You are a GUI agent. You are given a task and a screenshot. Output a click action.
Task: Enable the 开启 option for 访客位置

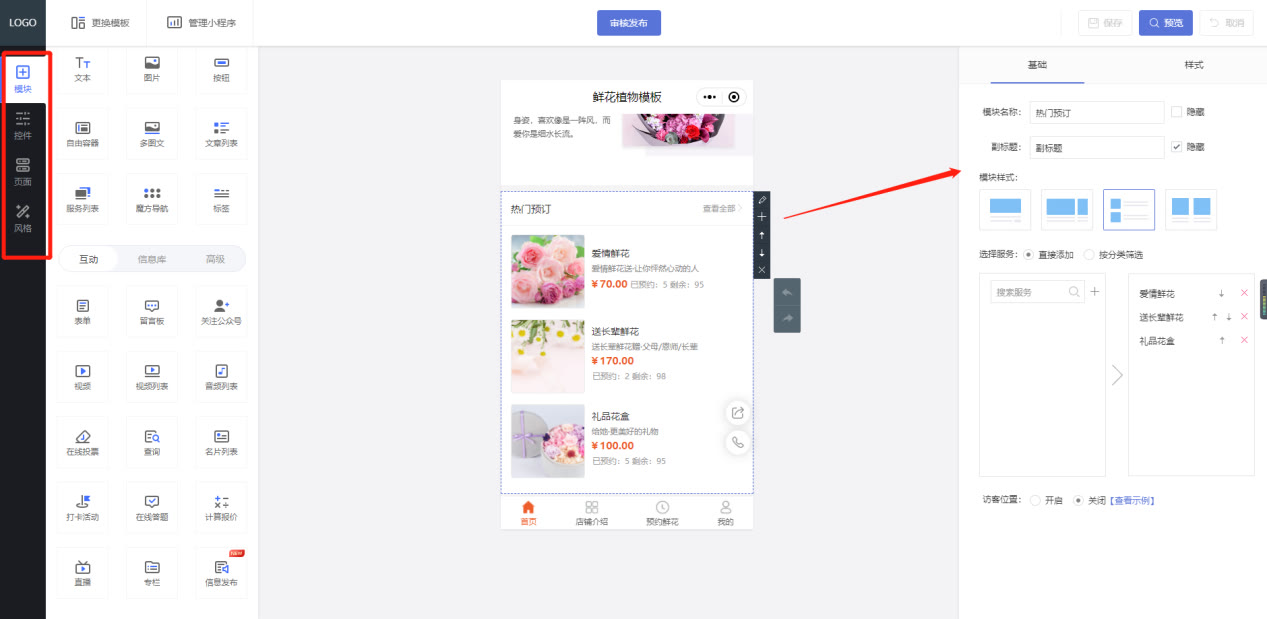coord(1037,500)
